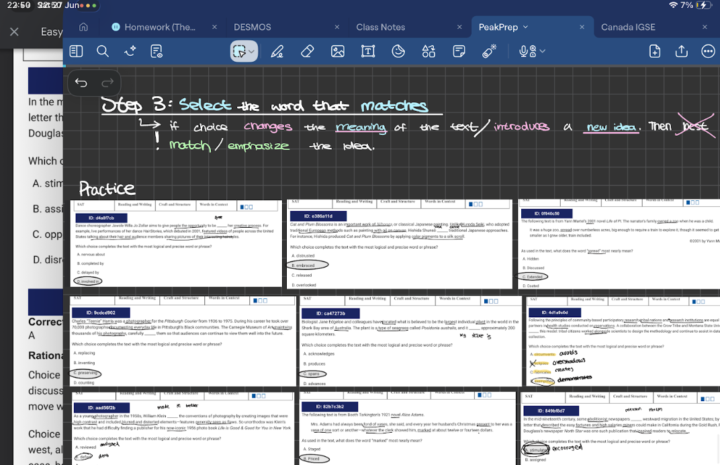Expand the PeakPrep tab chevron

click(x=525, y=27)
